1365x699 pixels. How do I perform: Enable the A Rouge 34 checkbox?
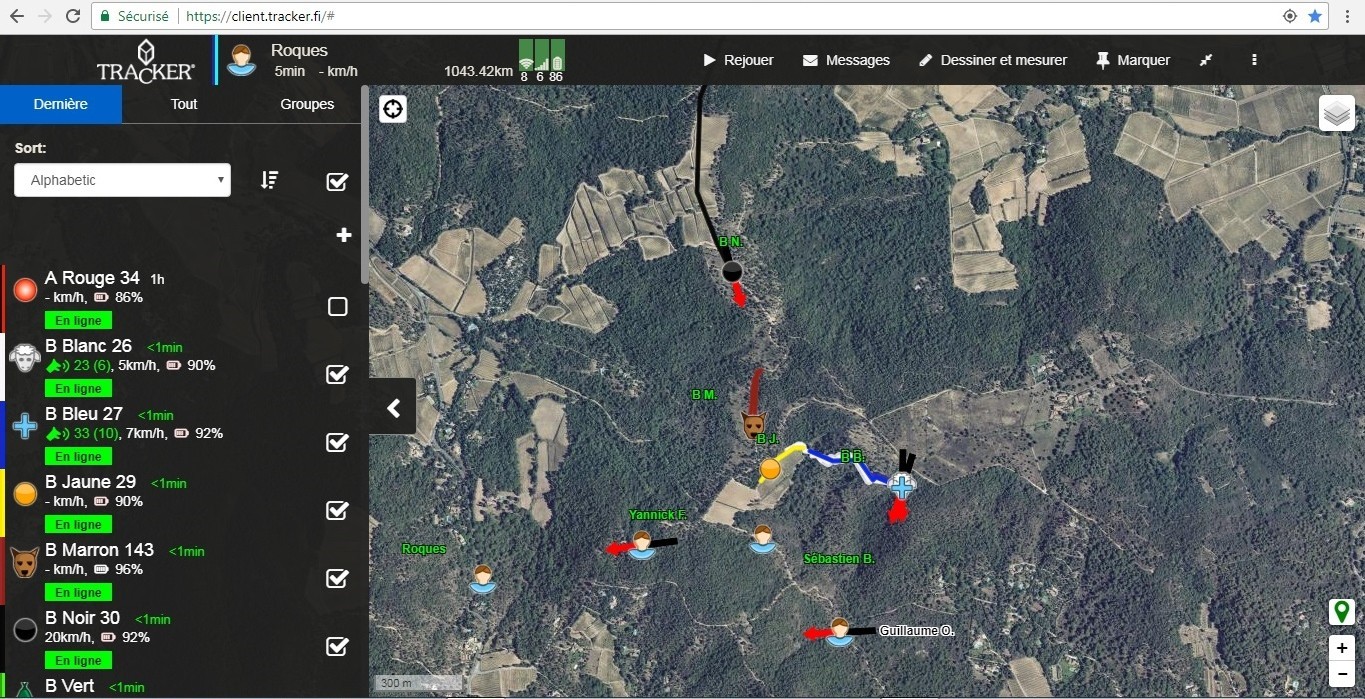pos(338,306)
